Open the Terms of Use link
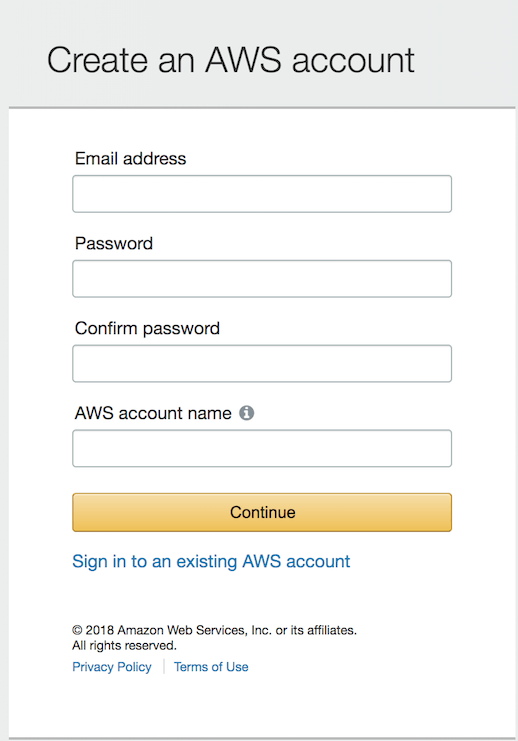This screenshot has width=518, height=741. pyautogui.click(x=211, y=667)
